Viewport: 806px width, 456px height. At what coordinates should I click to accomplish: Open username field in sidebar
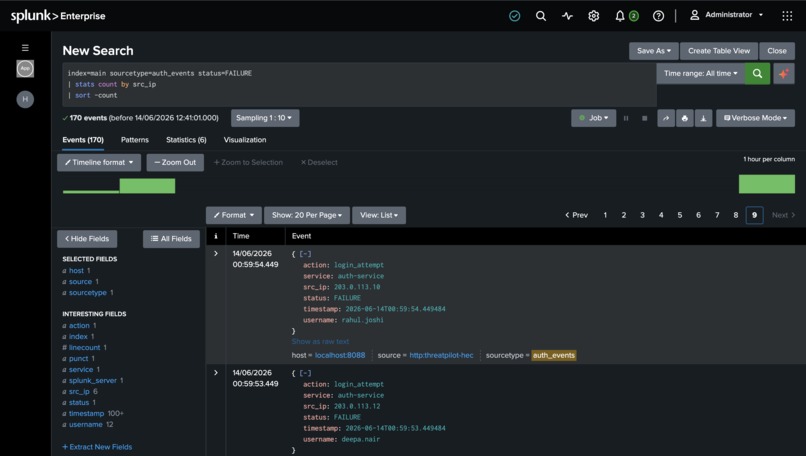[86, 425]
